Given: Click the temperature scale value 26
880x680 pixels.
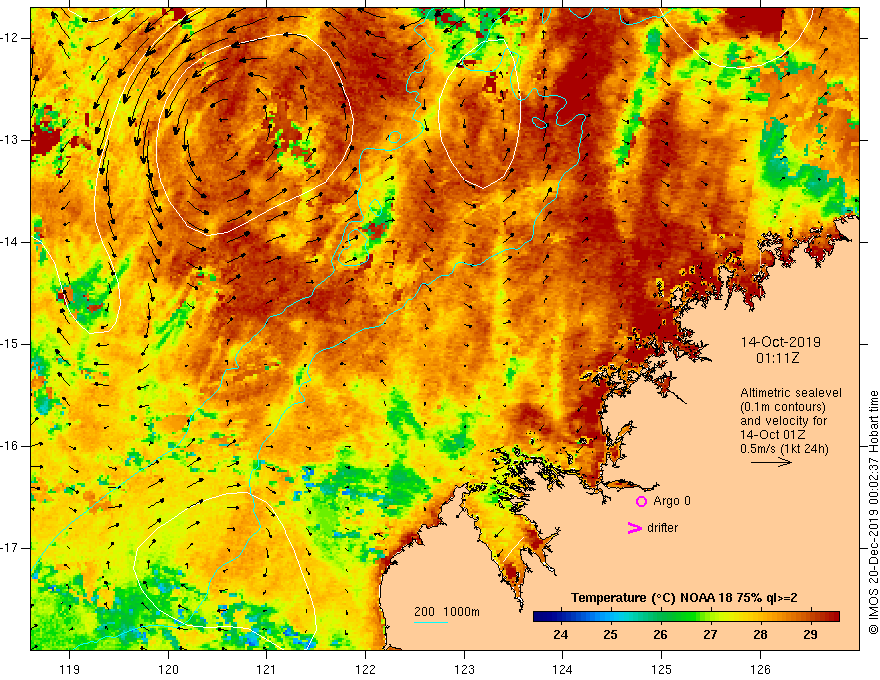Looking at the screenshot, I should pyautogui.click(x=661, y=635).
